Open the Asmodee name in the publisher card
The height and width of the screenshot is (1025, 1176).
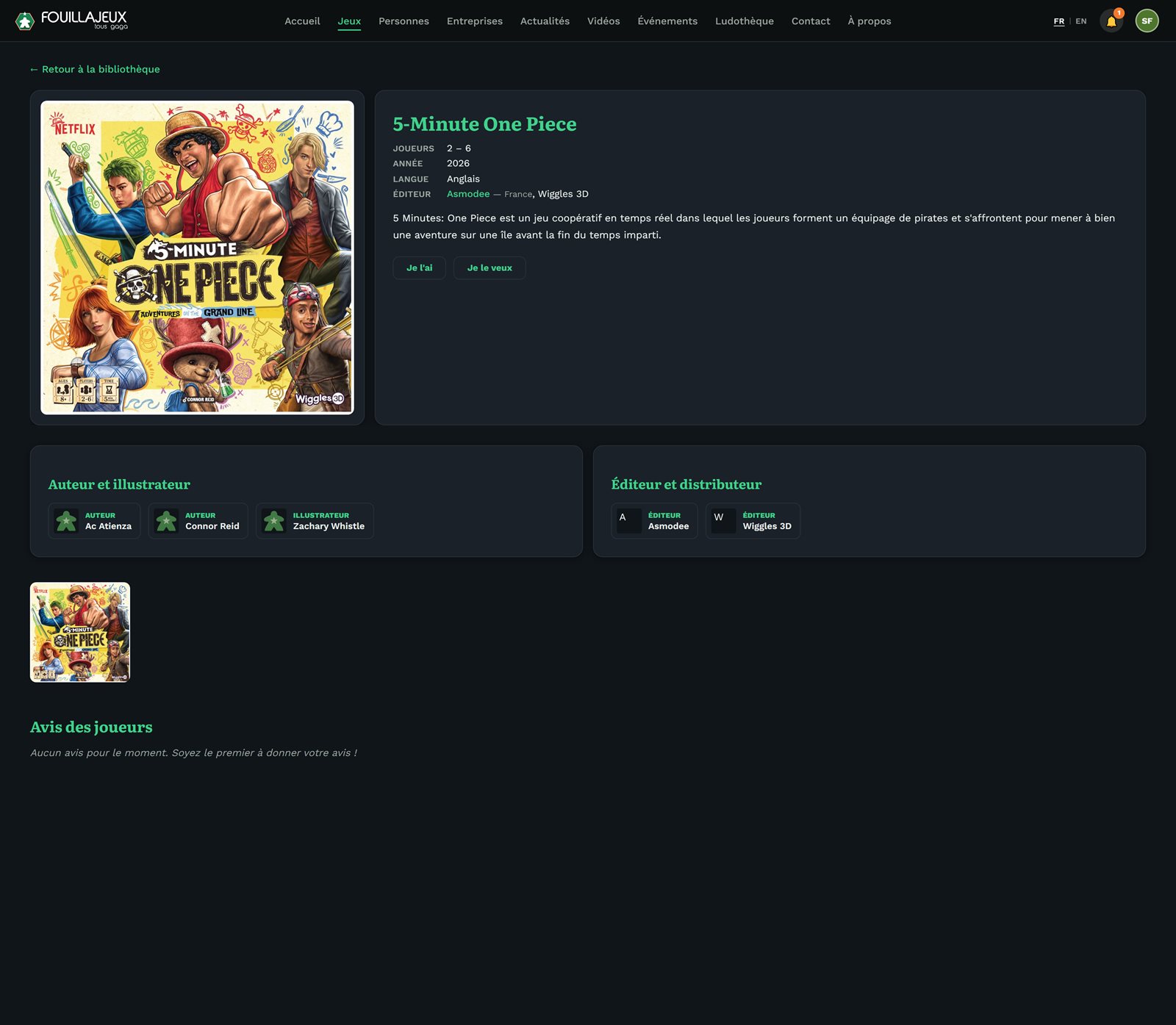click(669, 526)
